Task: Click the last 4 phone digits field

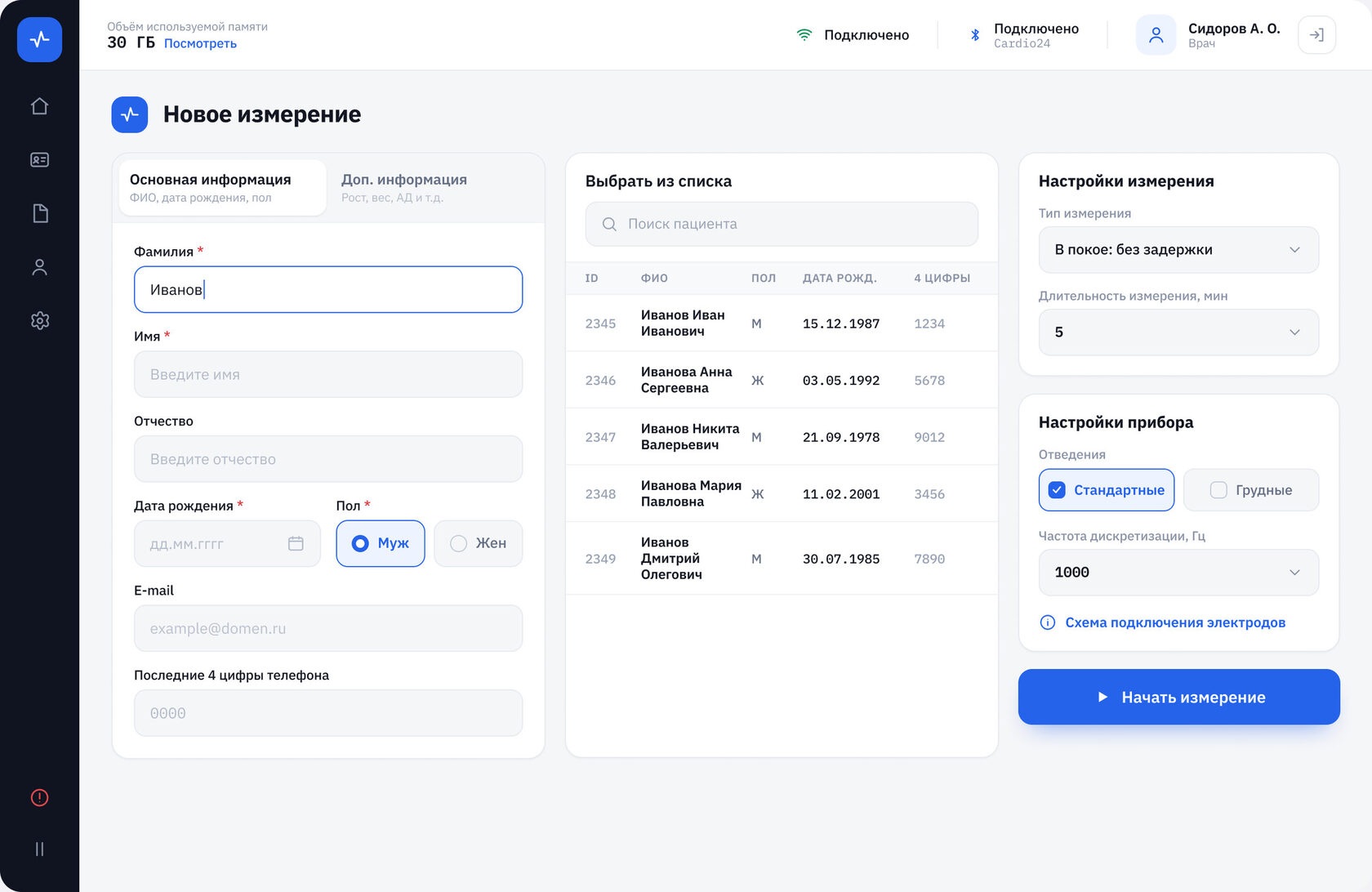Action: coord(328,713)
